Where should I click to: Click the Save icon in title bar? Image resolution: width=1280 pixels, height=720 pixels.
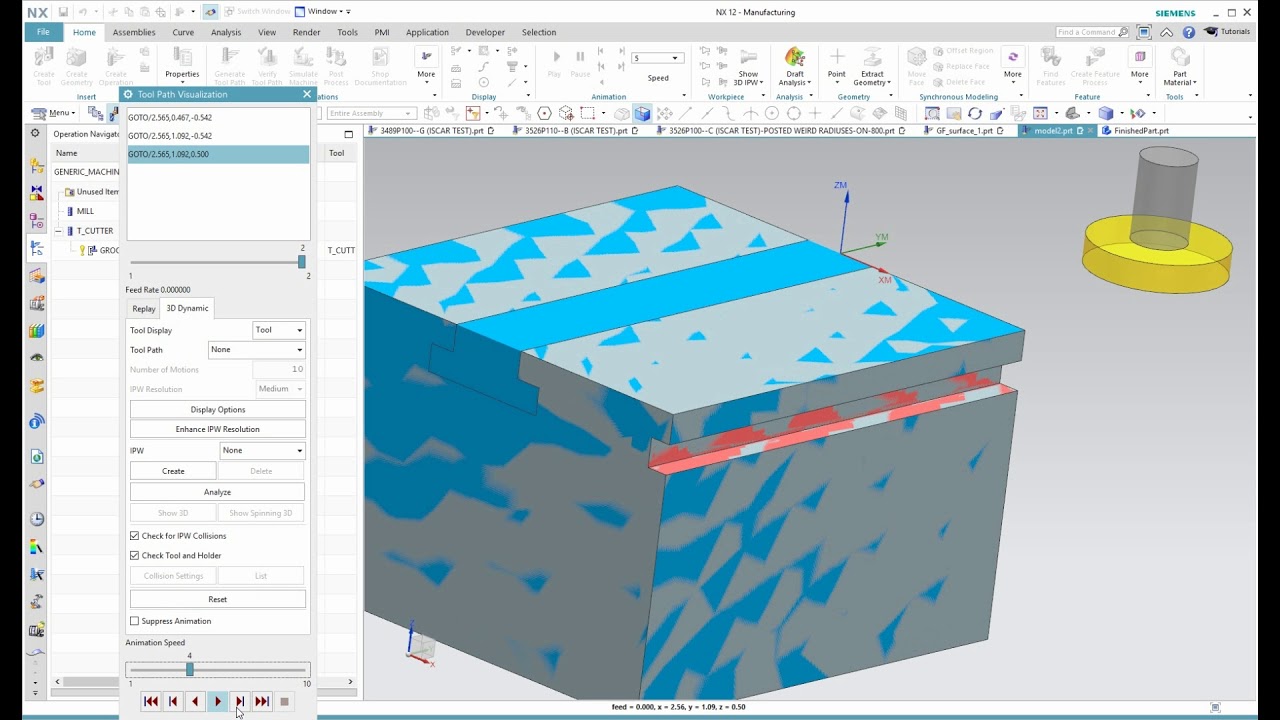click(63, 12)
